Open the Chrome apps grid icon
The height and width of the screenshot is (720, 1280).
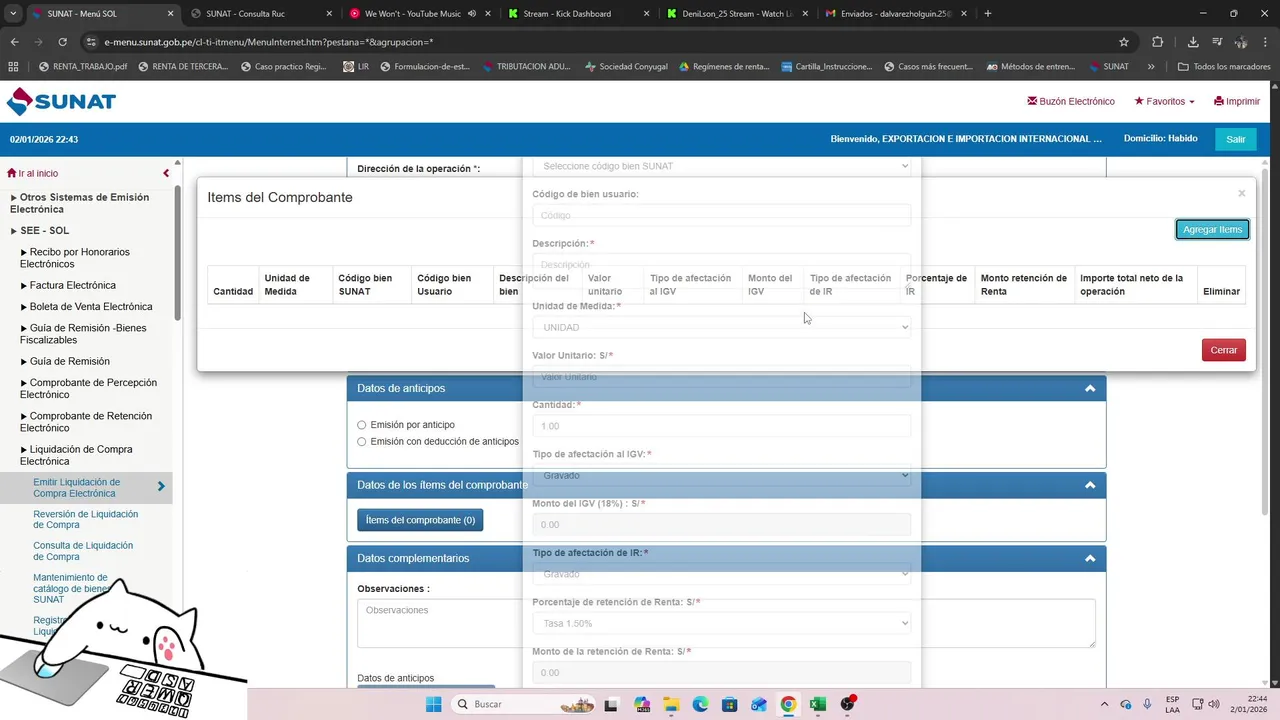tap(13, 67)
